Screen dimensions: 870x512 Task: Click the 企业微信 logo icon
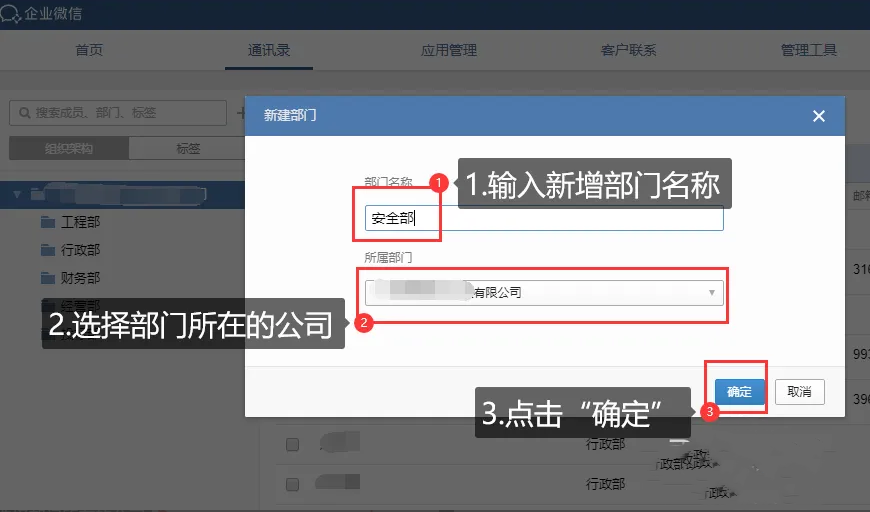(x=10, y=13)
